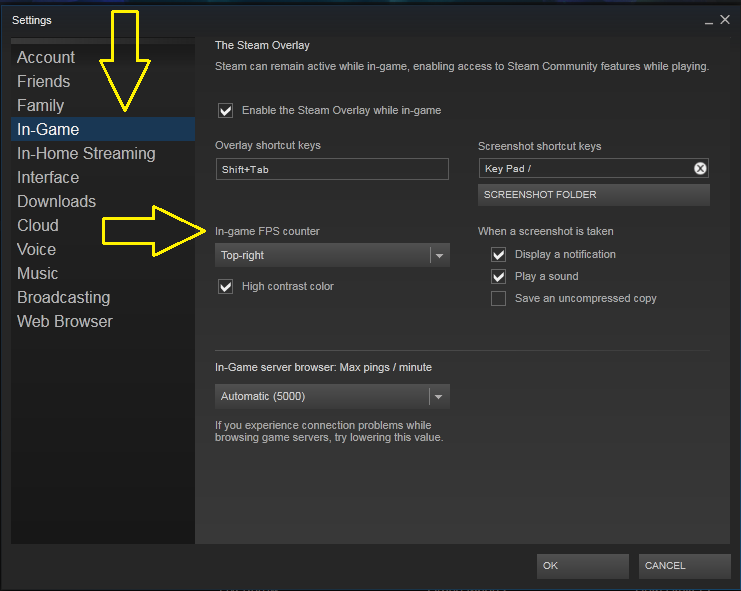Image resolution: width=741 pixels, height=591 pixels.
Task: Select In-Home Streaming in sidebar
Action: (86, 154)
